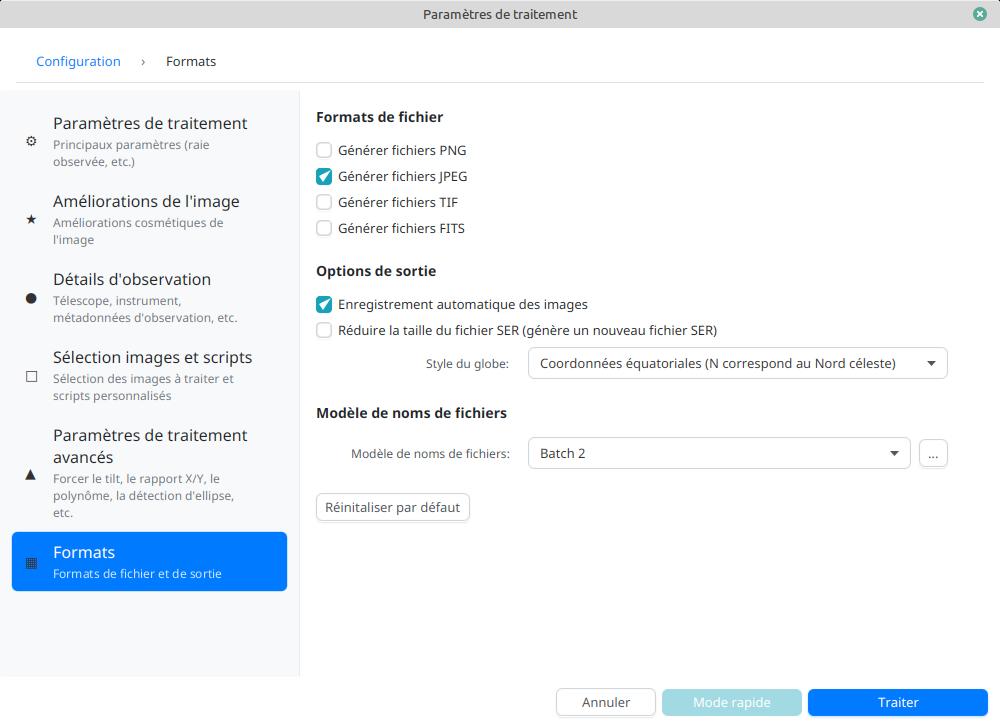Image resolution: width=1000 pixels, height=728 pixels.
Task: Click the Formats breadcrumb text
Action: [x=191, y=61]
